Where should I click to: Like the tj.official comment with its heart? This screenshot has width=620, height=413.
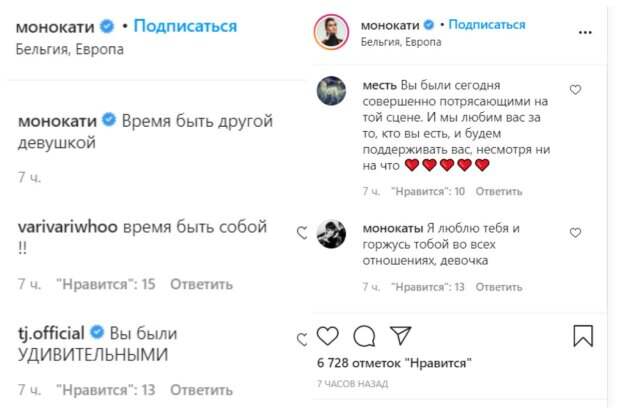302,338
